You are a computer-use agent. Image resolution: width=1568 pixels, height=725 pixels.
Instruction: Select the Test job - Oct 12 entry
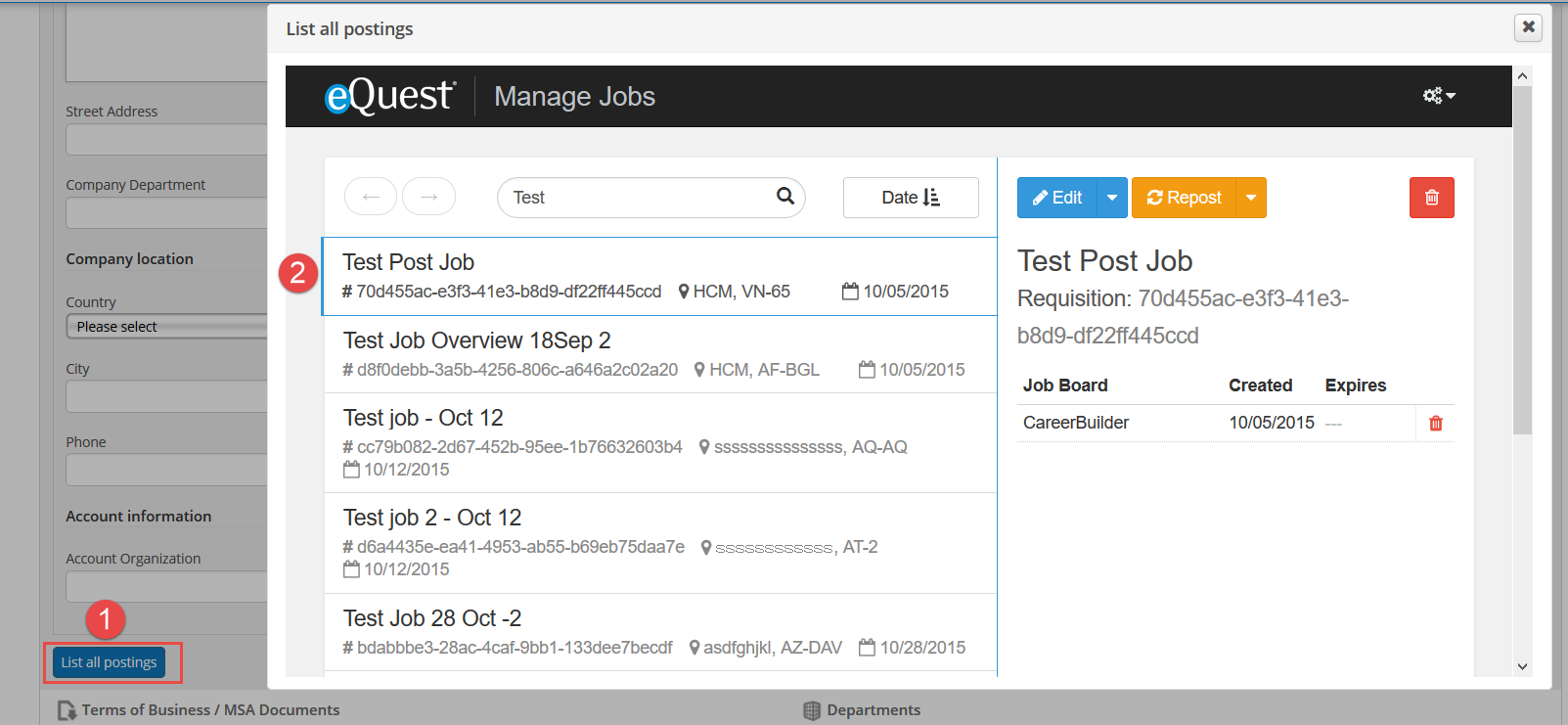(660, 443)
